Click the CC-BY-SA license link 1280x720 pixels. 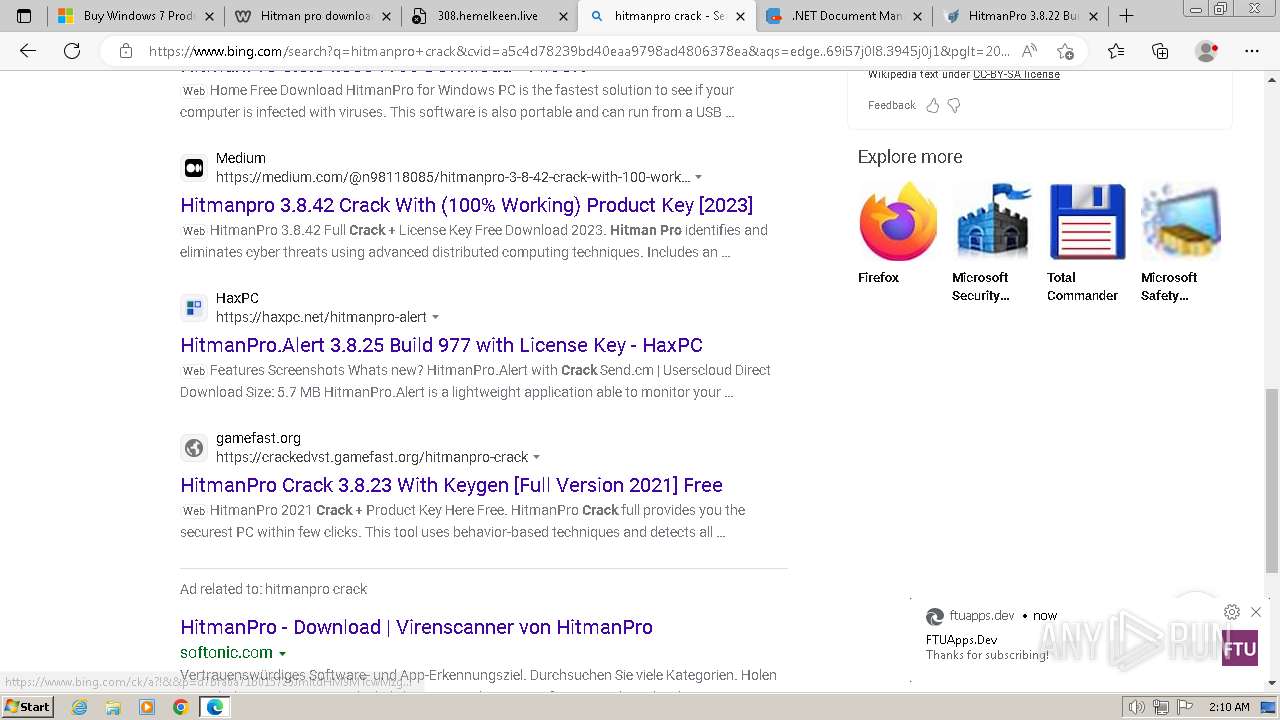click(x=1016, y=74)
